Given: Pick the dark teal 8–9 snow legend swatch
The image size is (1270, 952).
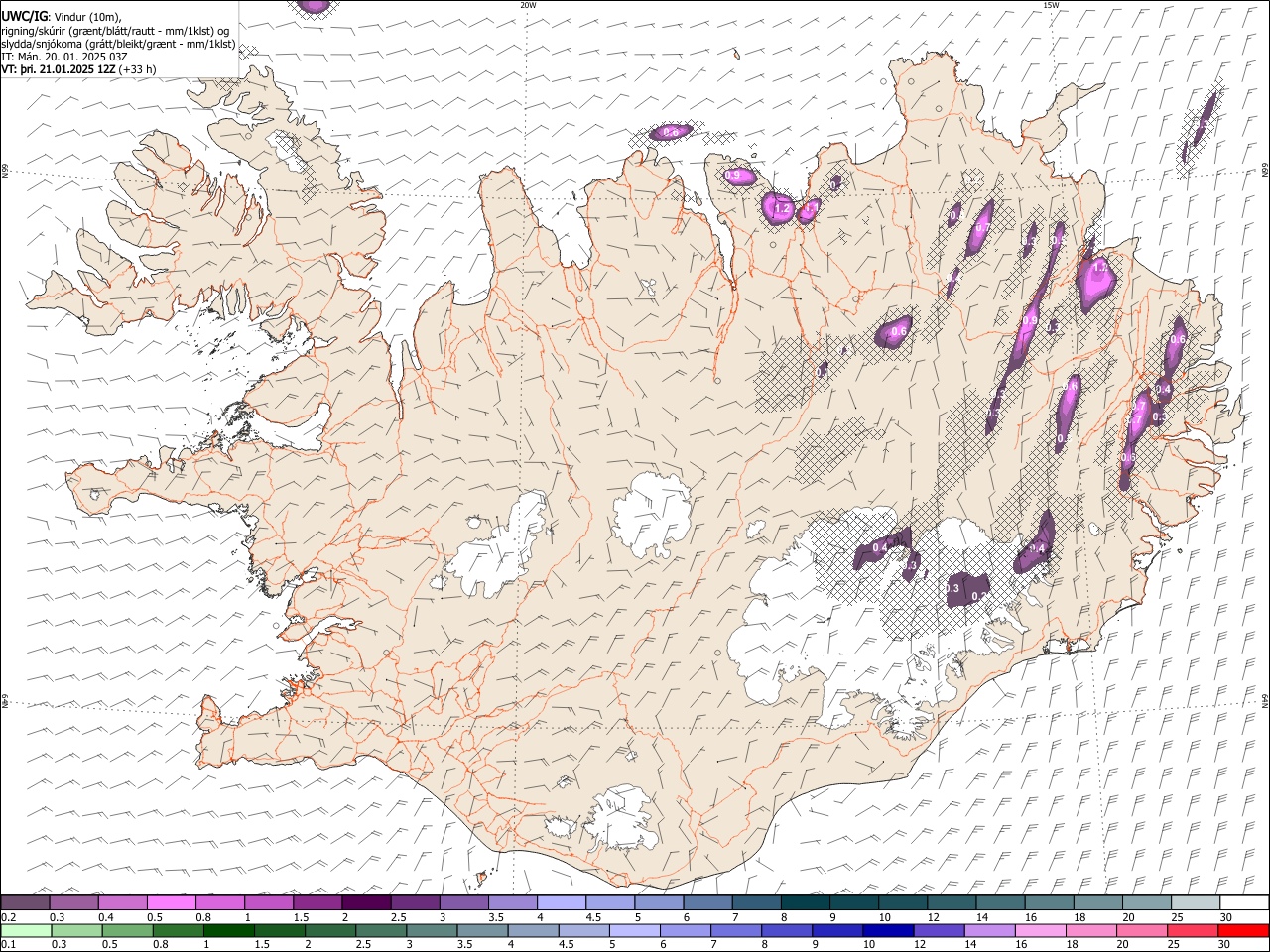Looking at the screenshot, I should click(805, 902).
